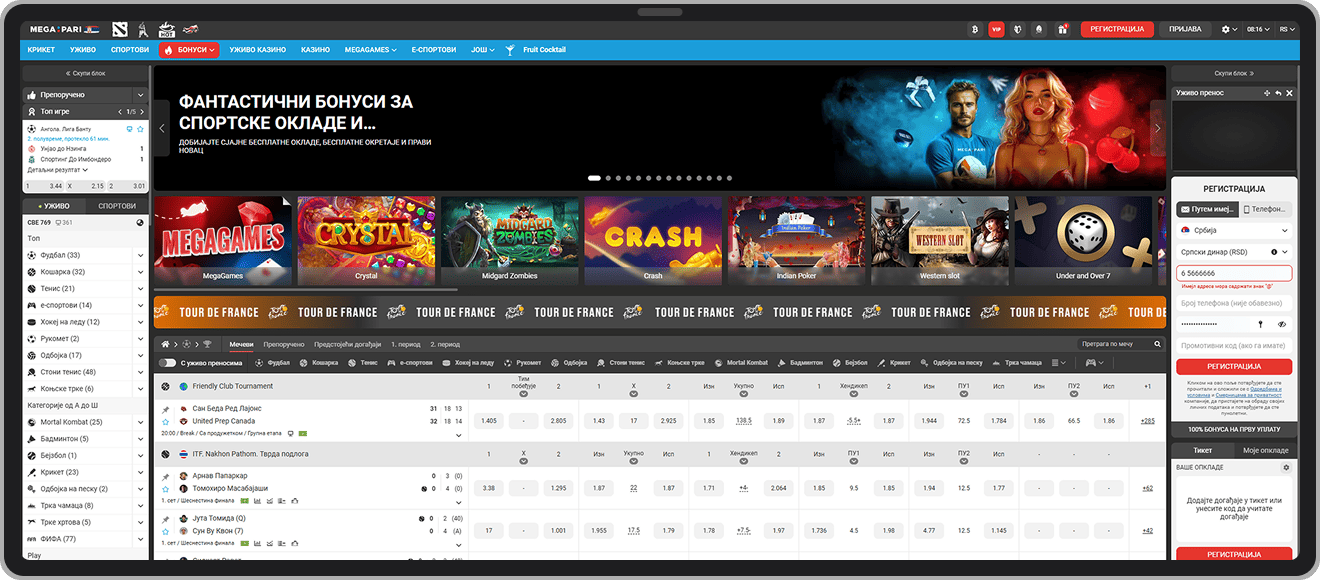Screen dimensions: 1320x580
Task: Show the password with the eye icon
Action: [1282, 324]
